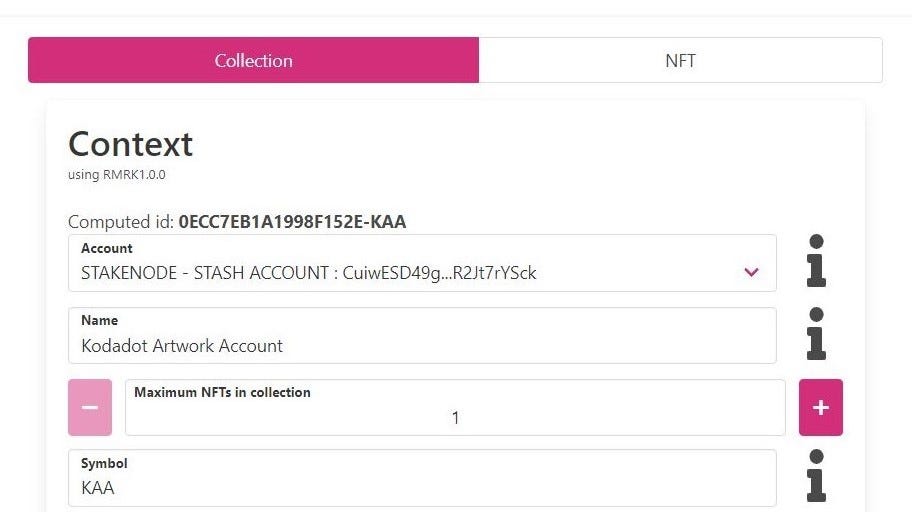Click the bold Symbol label

[104, 464]
